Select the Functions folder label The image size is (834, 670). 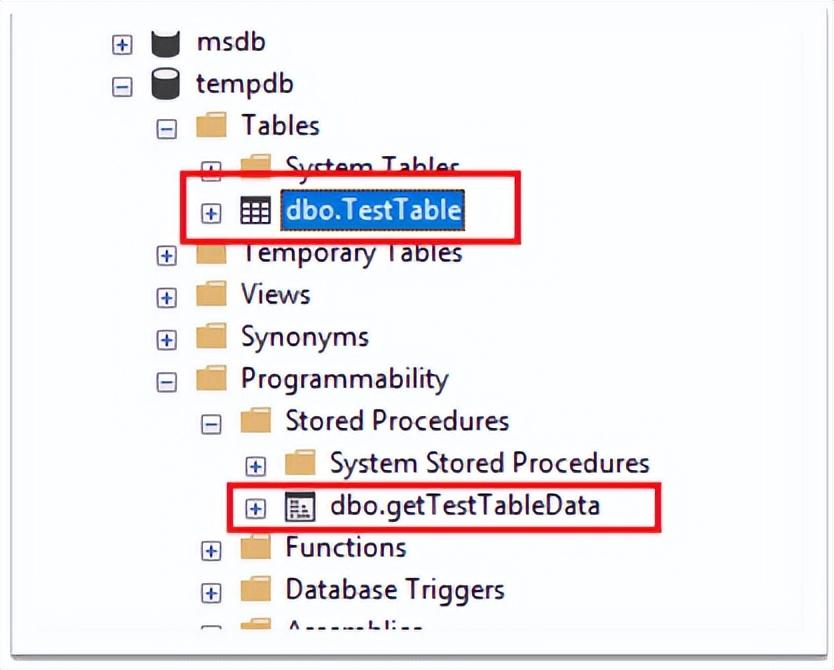(345, 548)
